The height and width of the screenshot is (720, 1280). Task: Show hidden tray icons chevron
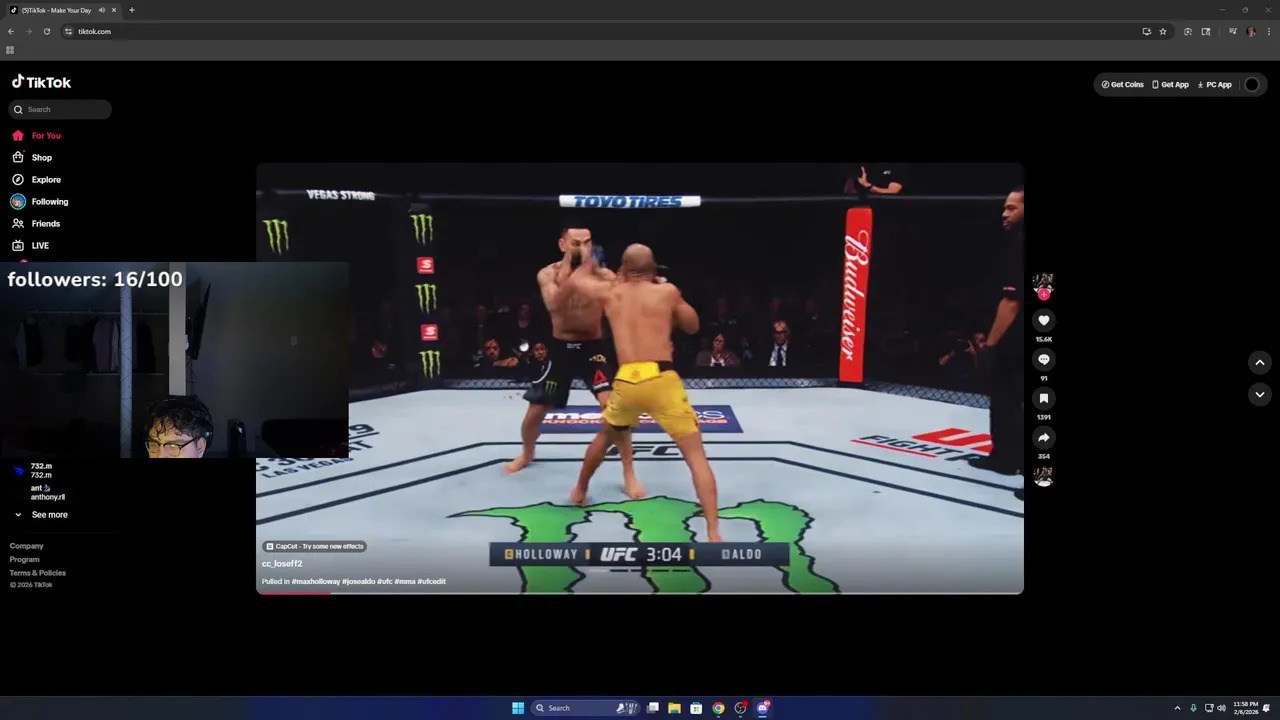click(x=1177, y=708)
